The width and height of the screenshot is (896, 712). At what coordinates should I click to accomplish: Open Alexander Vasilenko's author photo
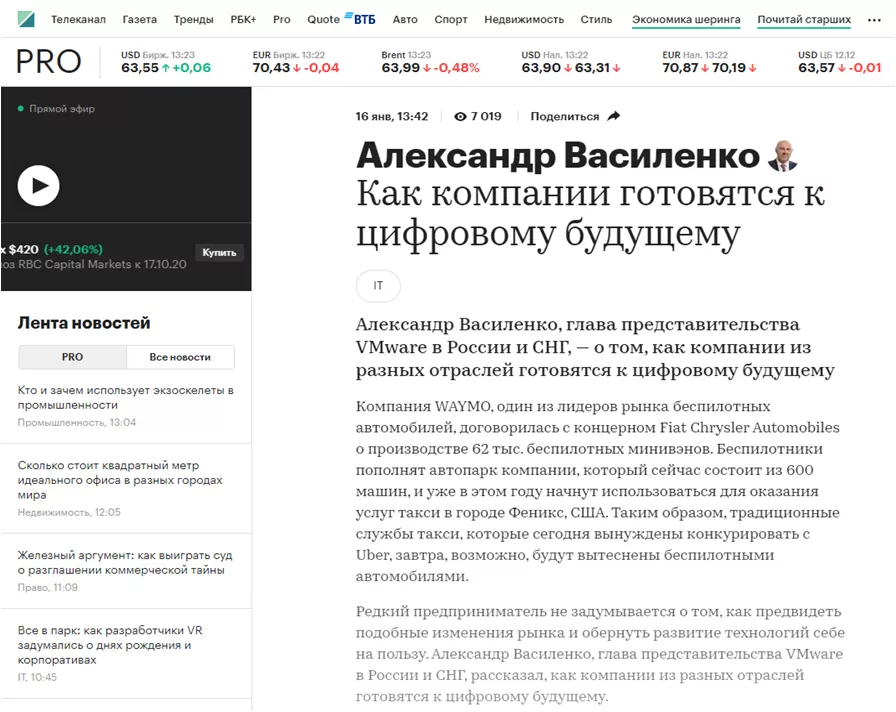[783, 155]
